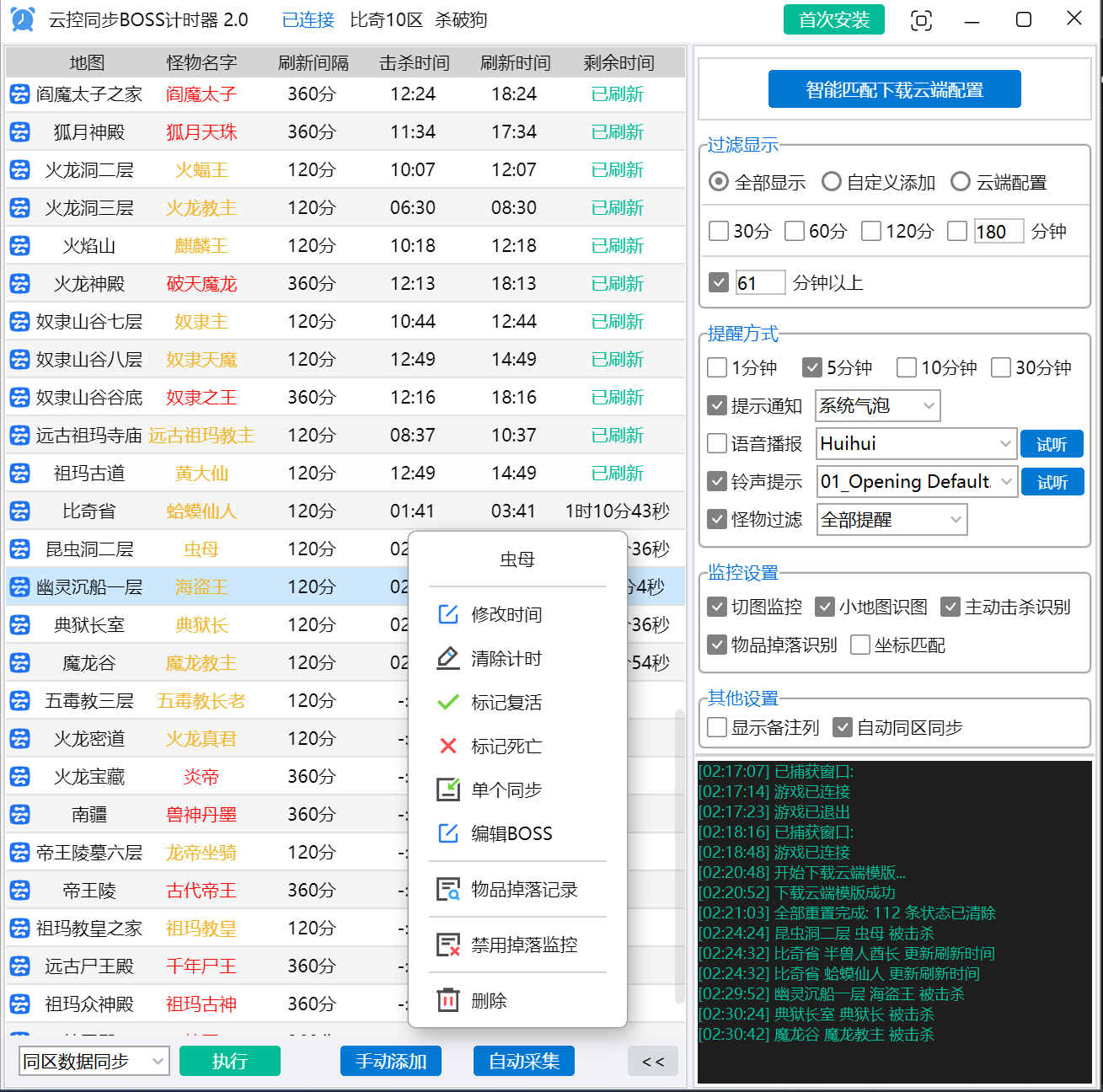Choose 单个同步 from the context menu
This screenshot has height=1092, width=1103.
(x=517, y=790)
